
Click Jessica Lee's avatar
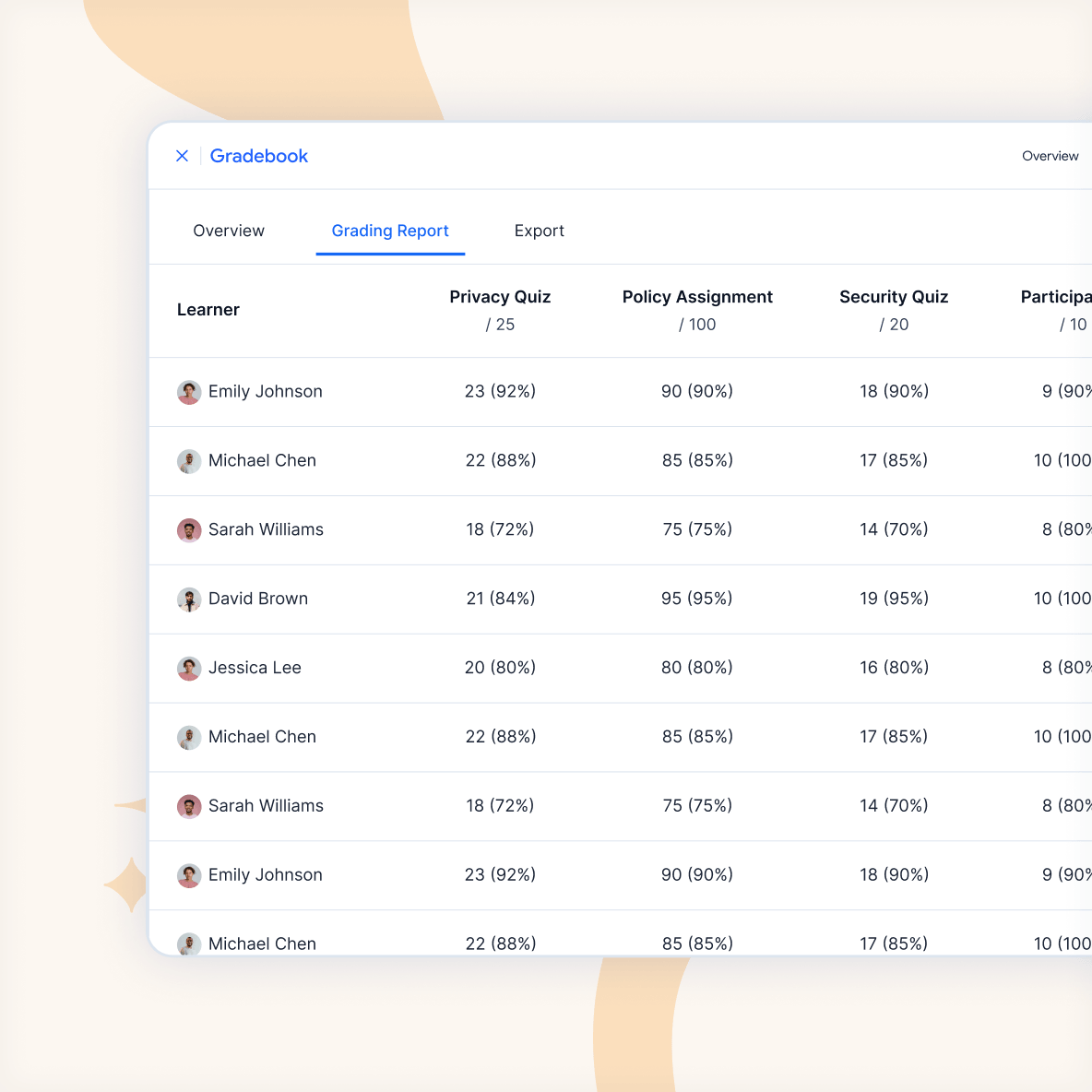[189, 668]
